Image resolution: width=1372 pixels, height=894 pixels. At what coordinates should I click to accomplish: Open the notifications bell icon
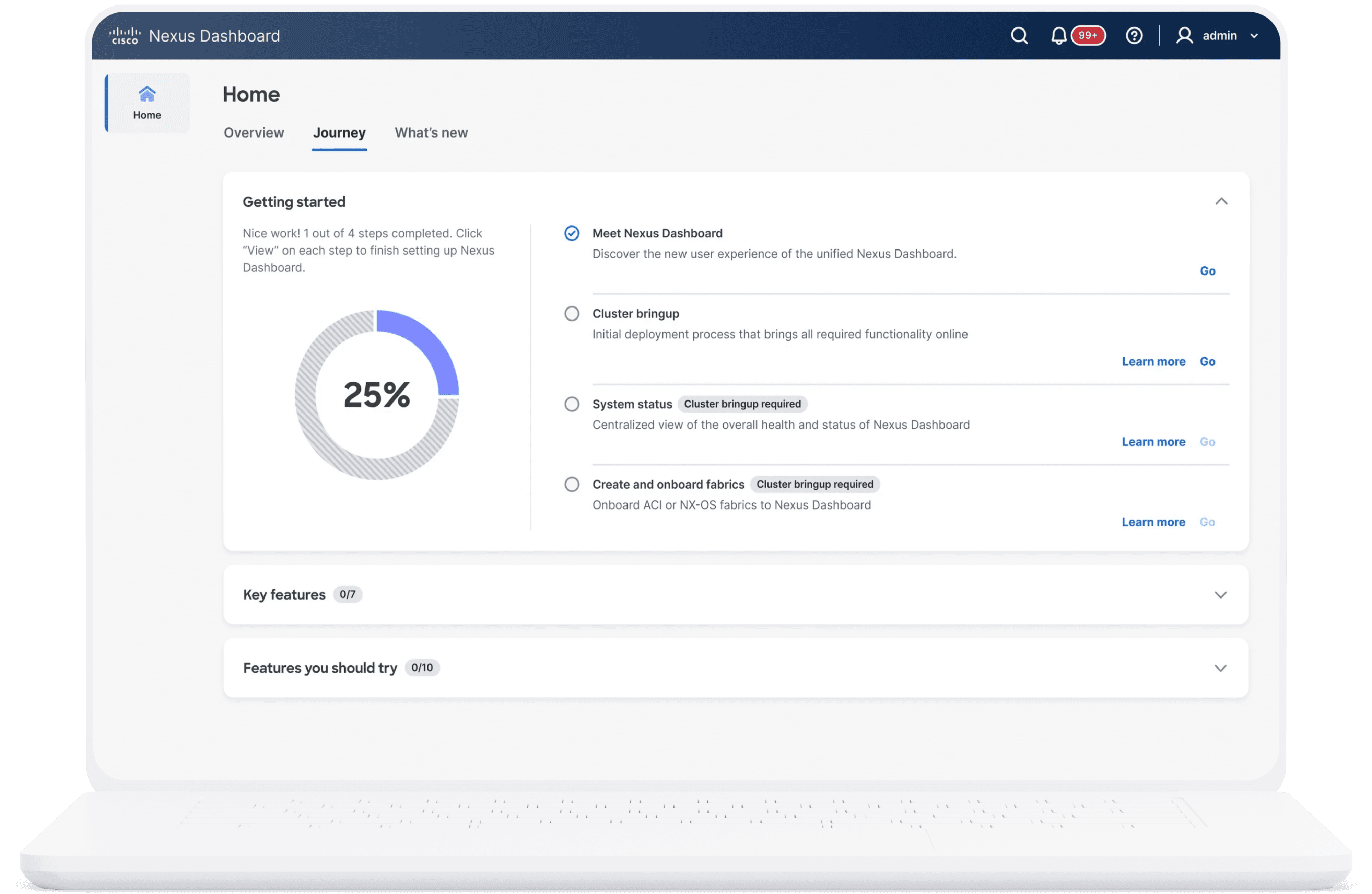tap(1058, 36)
